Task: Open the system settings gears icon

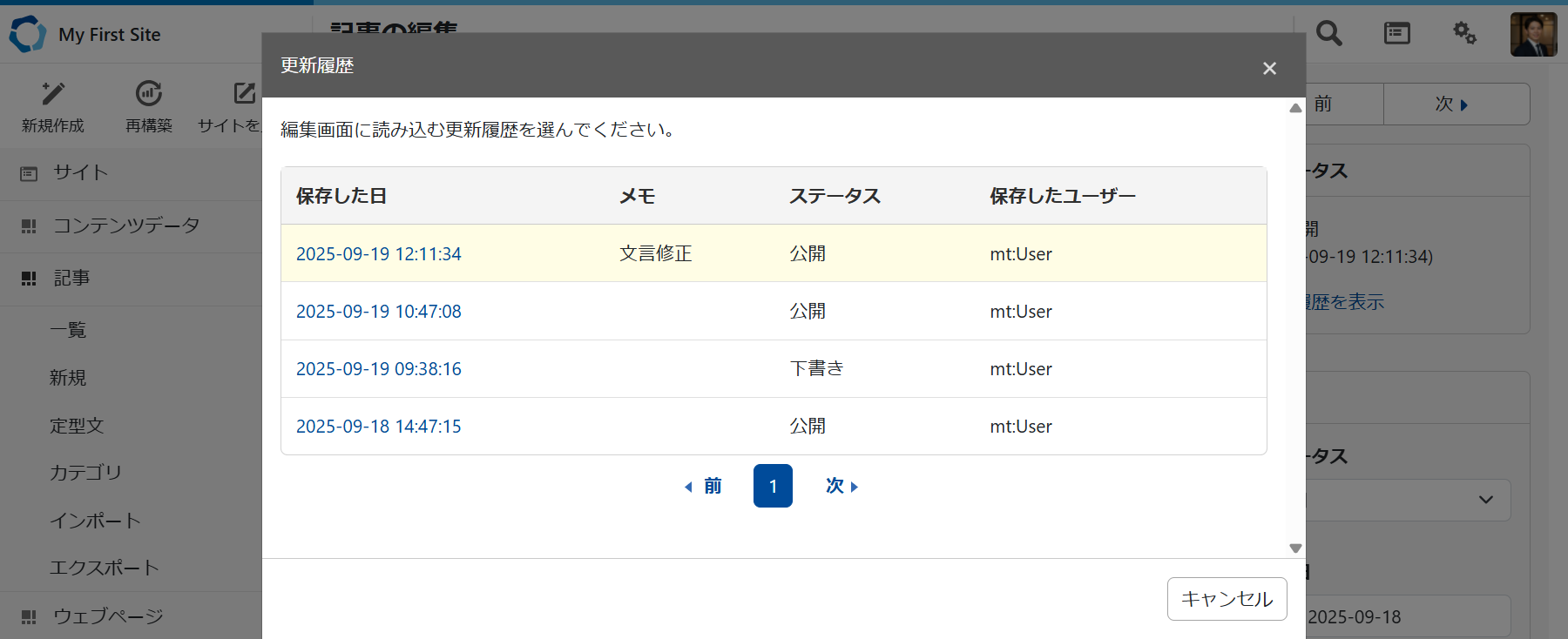Action: coord(1464,34)
